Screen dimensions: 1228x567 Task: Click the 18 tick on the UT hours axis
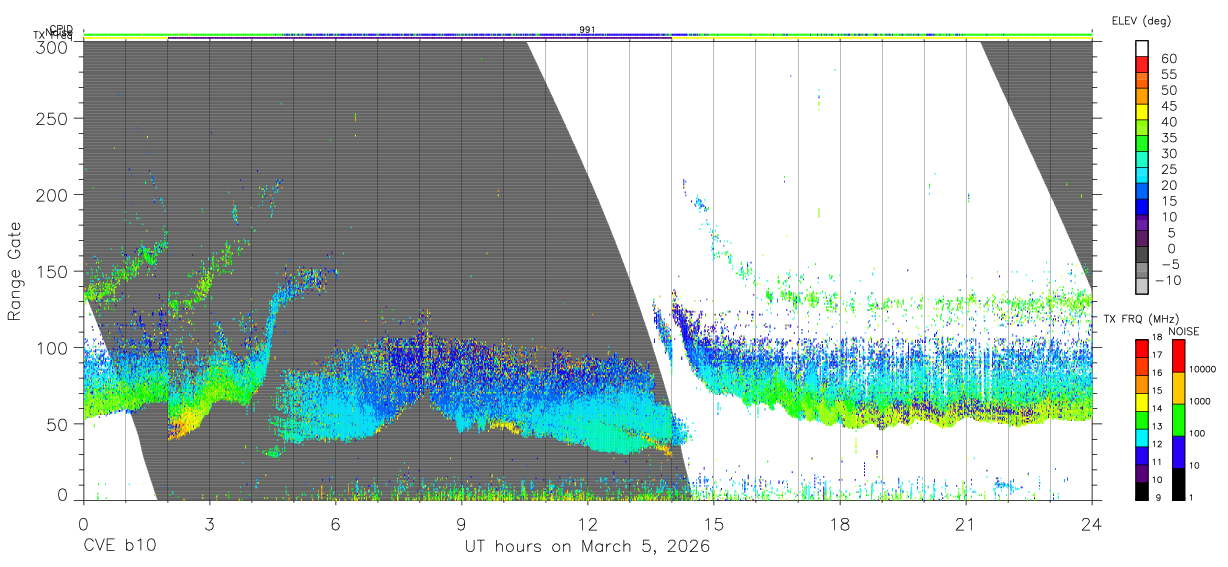[839, 523]
